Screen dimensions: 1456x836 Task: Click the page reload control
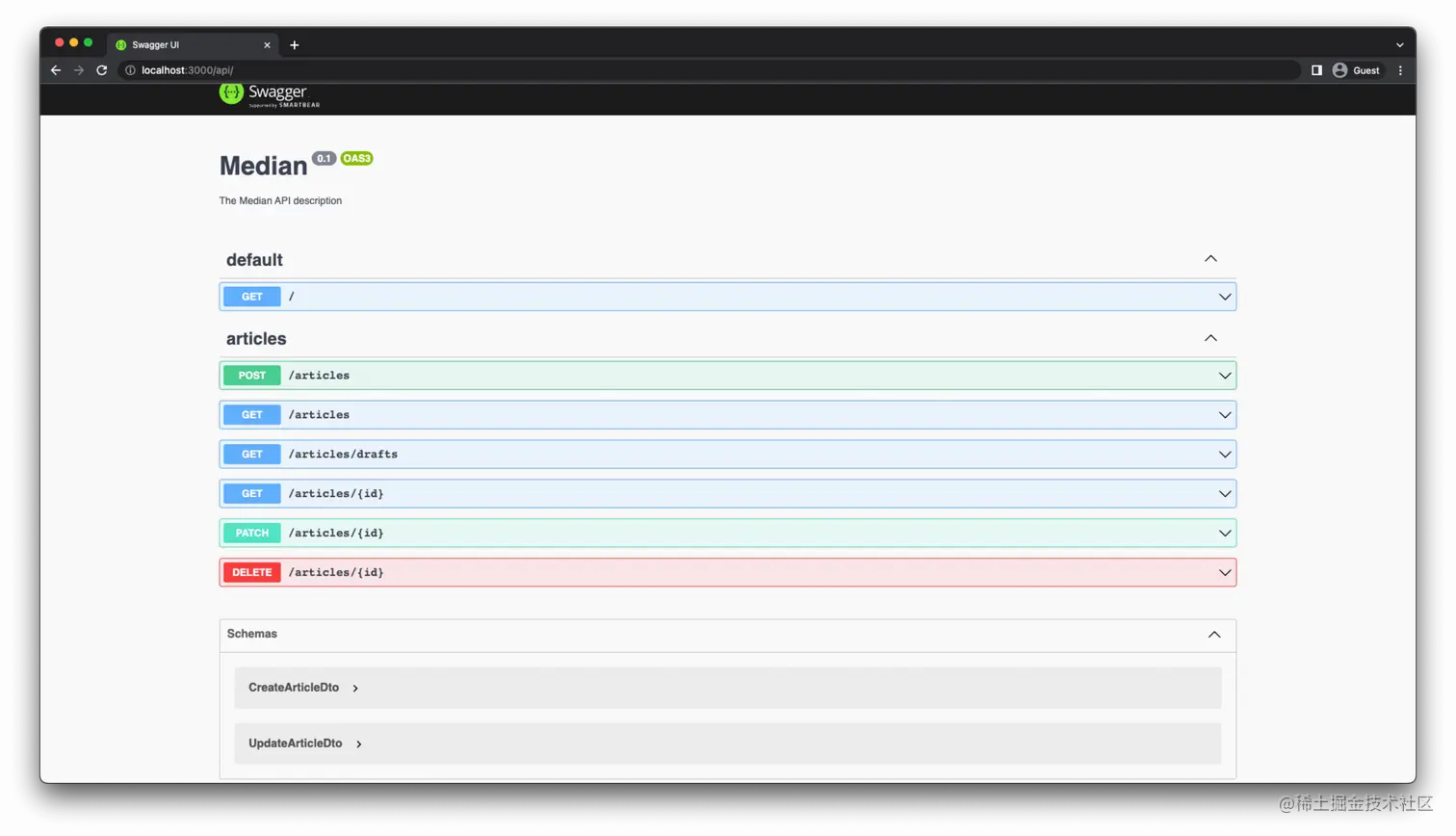[x=101, y=69]
